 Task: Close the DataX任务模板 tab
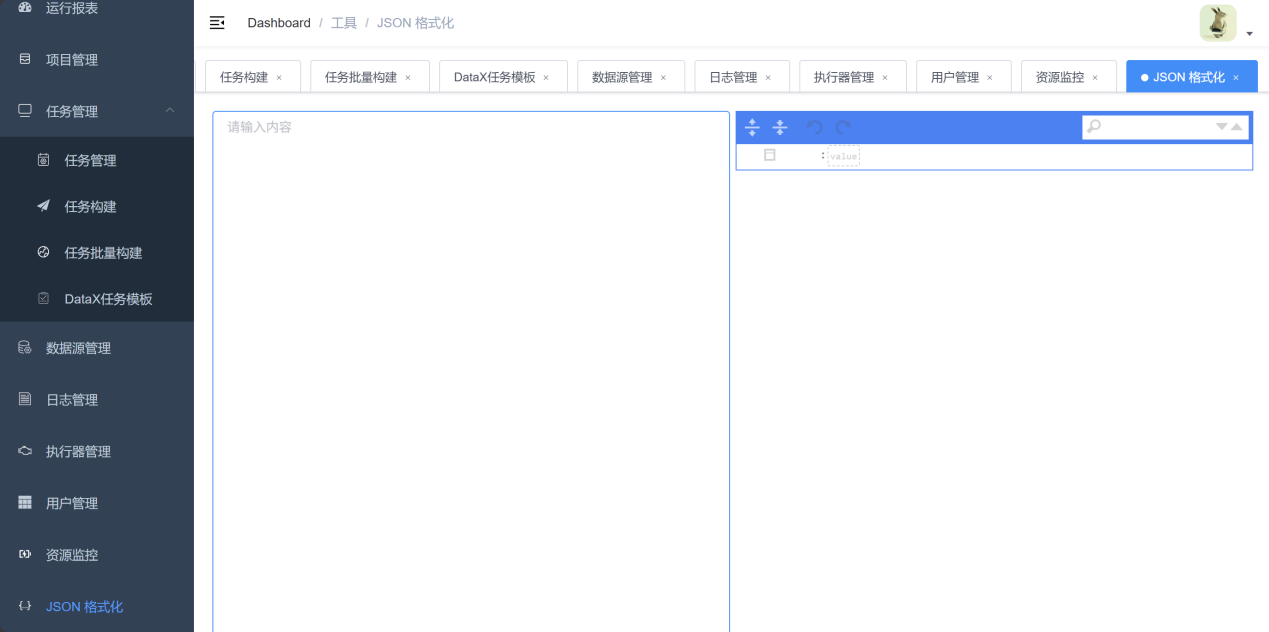point(546,77)
